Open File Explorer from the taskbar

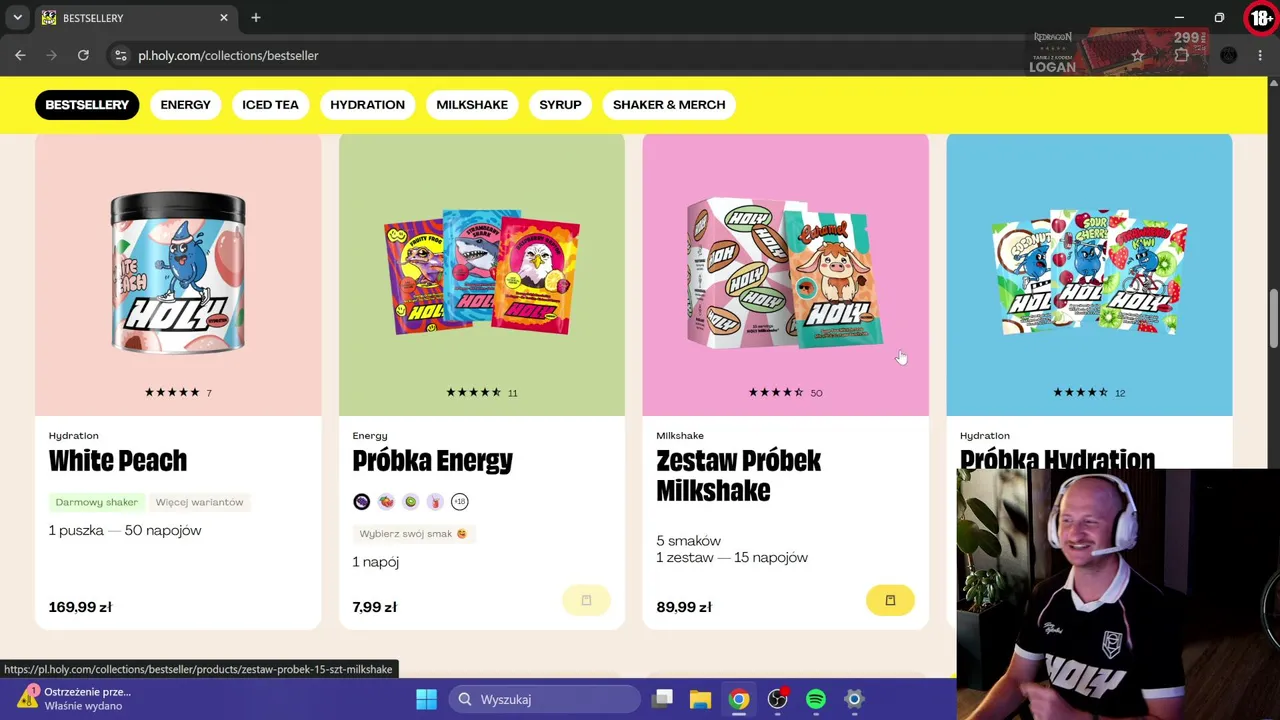pyautogui.click(x=700, y=699)
